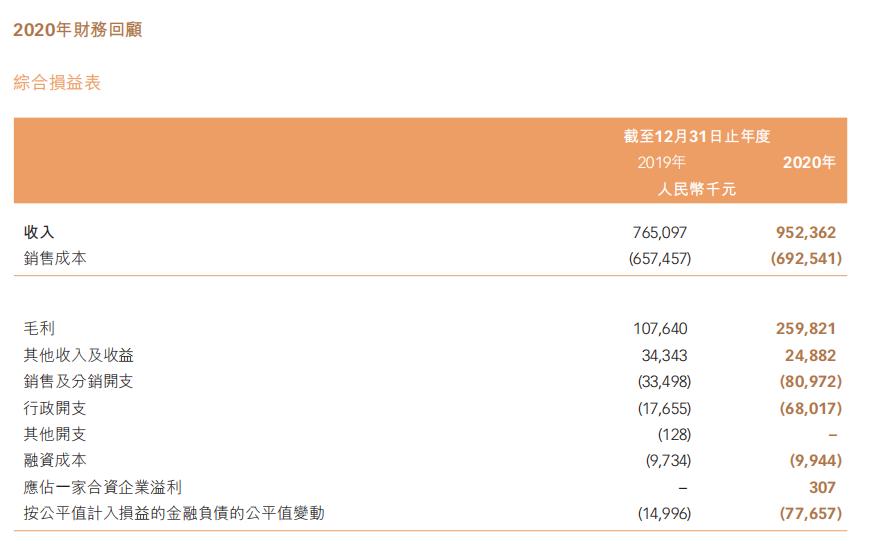Click the 2019 revenue value 765,097
The height and width of the screenshot is (552, 881).
point(660,232)
